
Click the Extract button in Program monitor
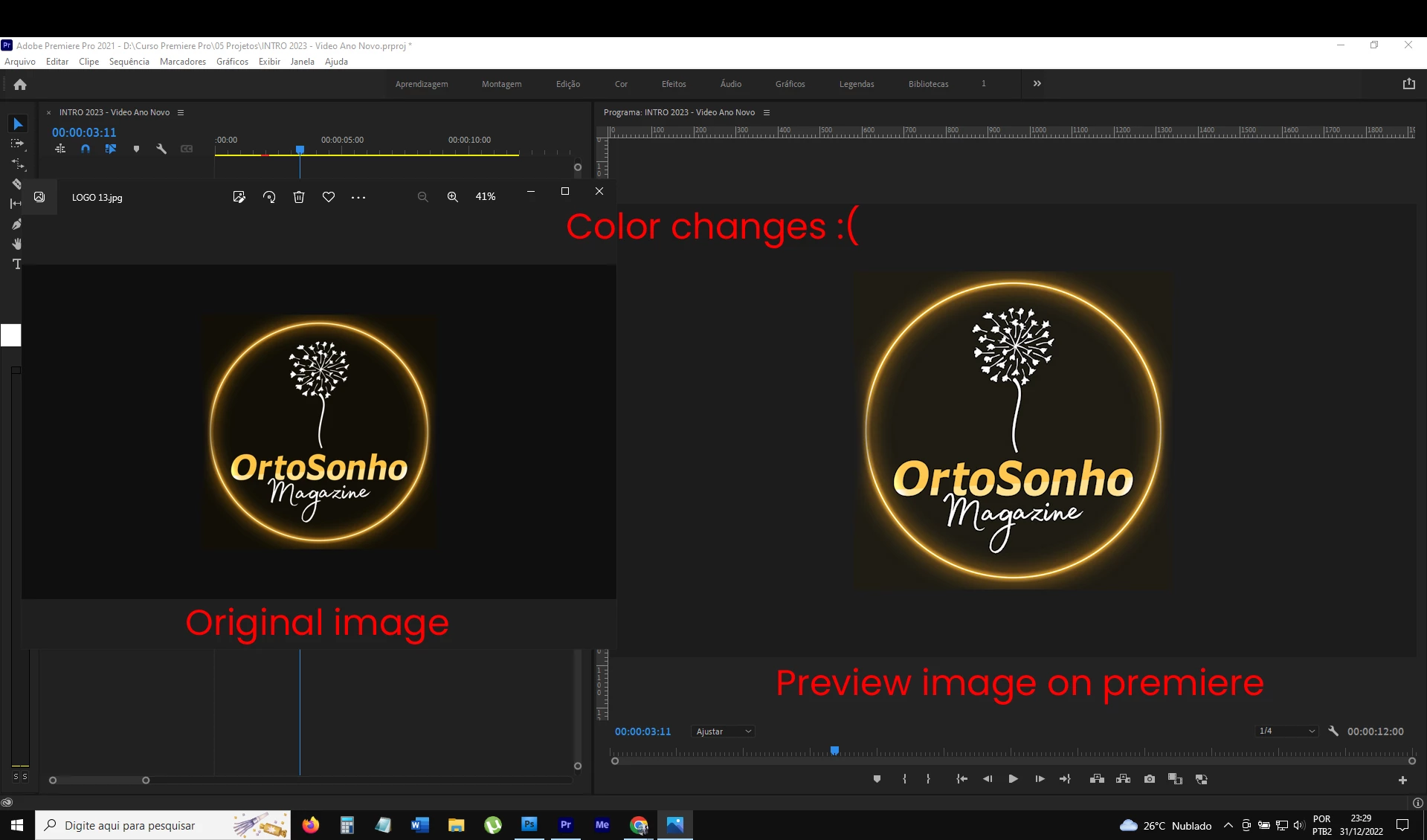pyautogui.click(x=1123, y=779)
